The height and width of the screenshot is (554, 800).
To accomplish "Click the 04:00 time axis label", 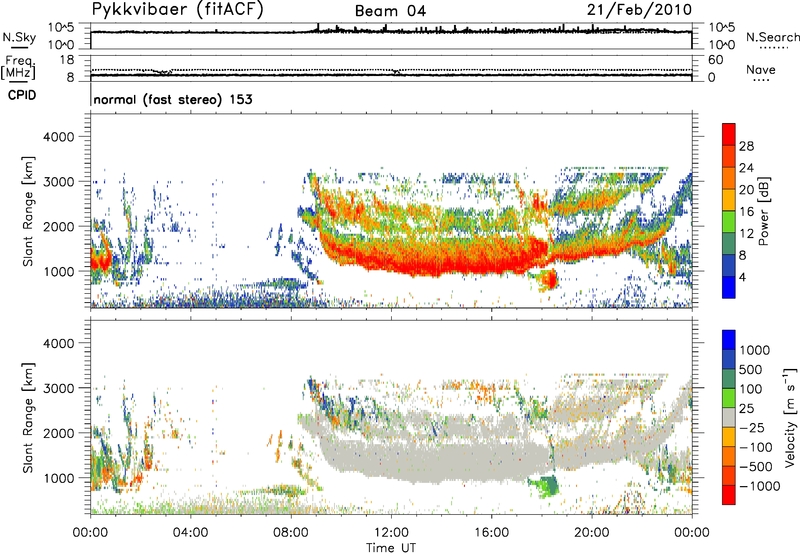I will click(191, 533).
